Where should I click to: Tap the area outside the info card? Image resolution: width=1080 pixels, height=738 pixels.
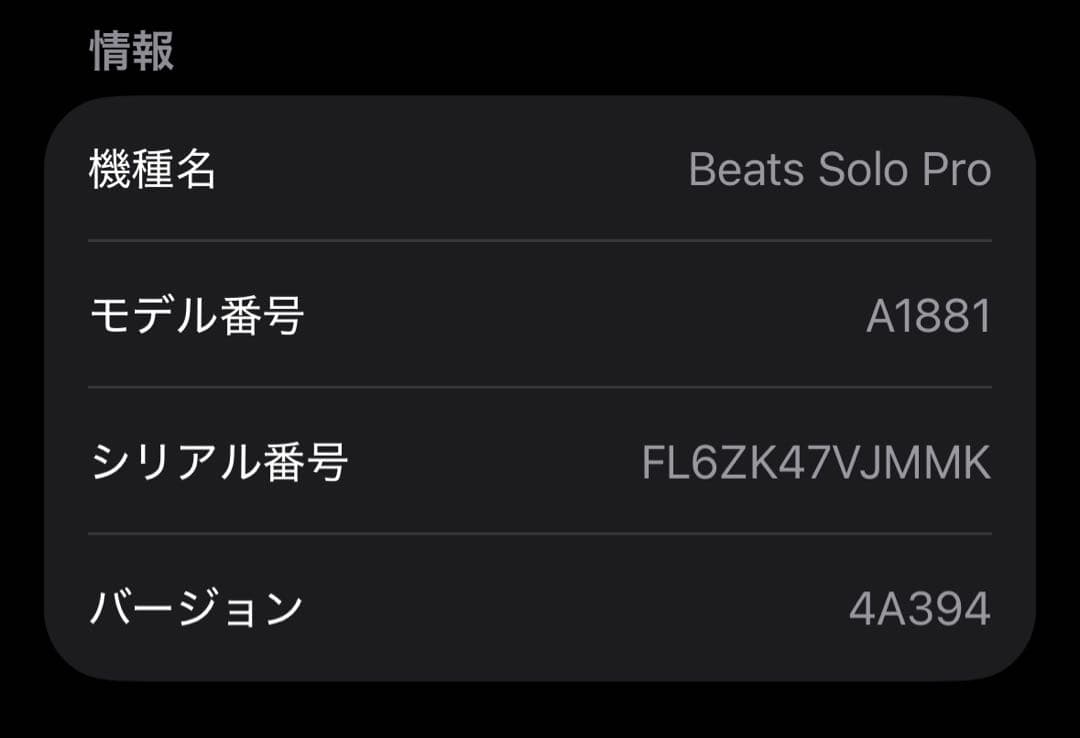tap(540, 710)
